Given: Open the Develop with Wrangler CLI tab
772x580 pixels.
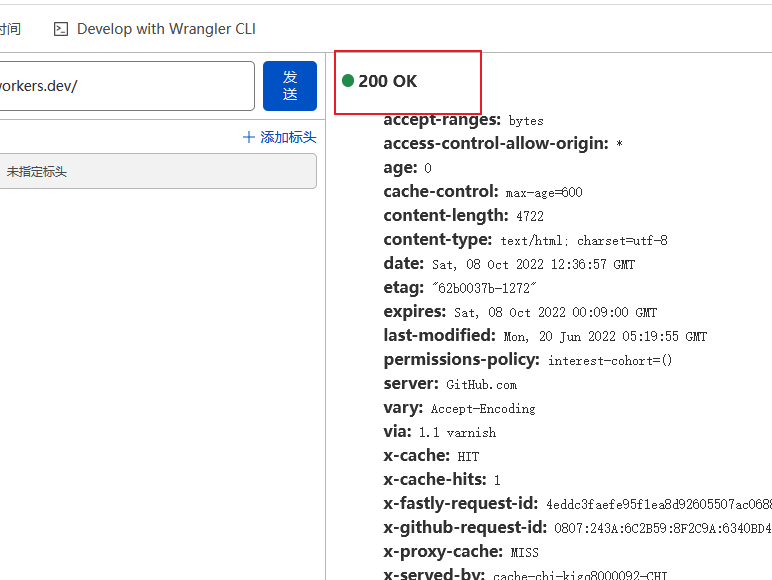Looking at the screenshot, I should (155, 29).
